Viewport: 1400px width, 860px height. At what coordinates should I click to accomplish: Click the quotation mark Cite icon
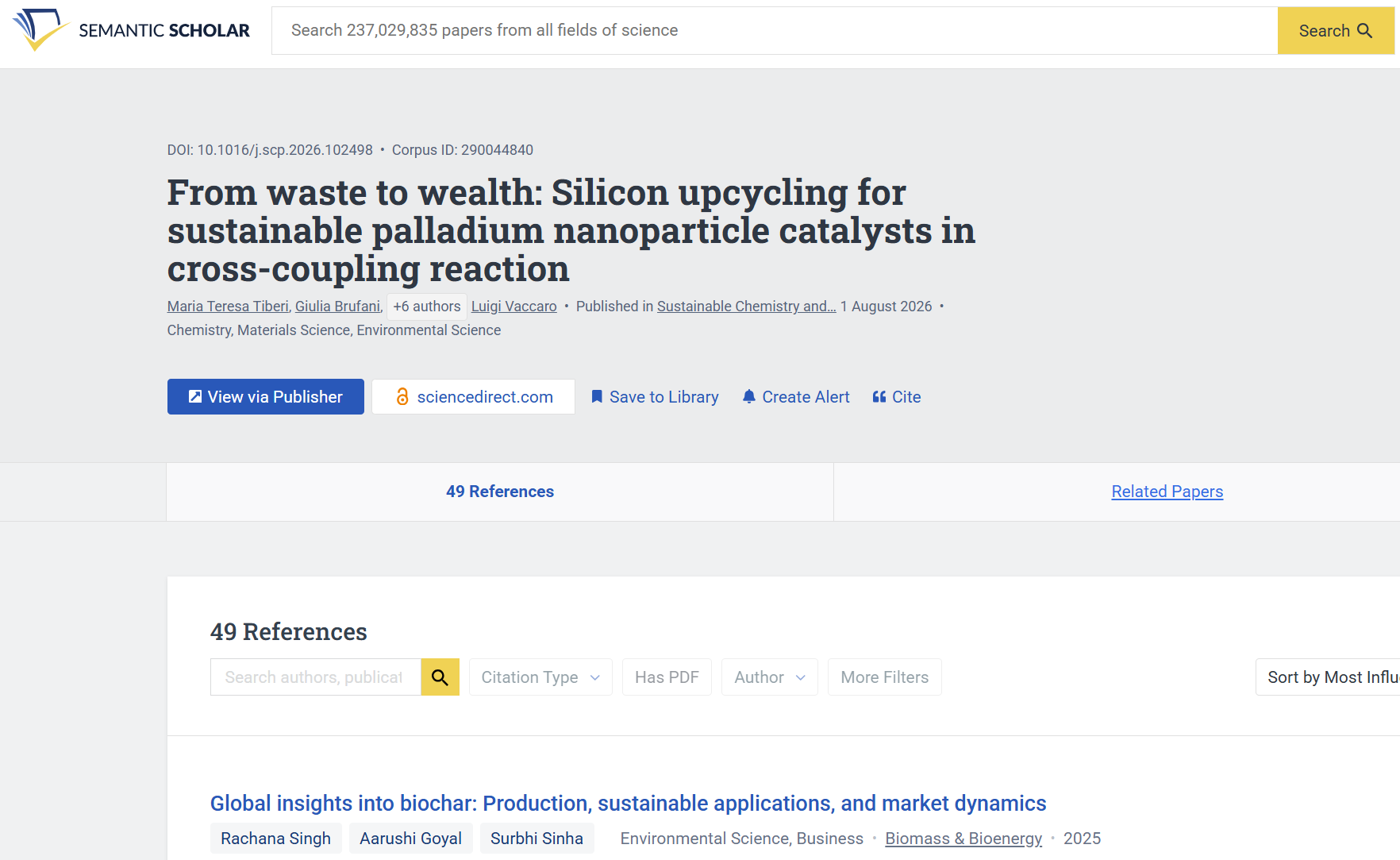pos(879,396)
